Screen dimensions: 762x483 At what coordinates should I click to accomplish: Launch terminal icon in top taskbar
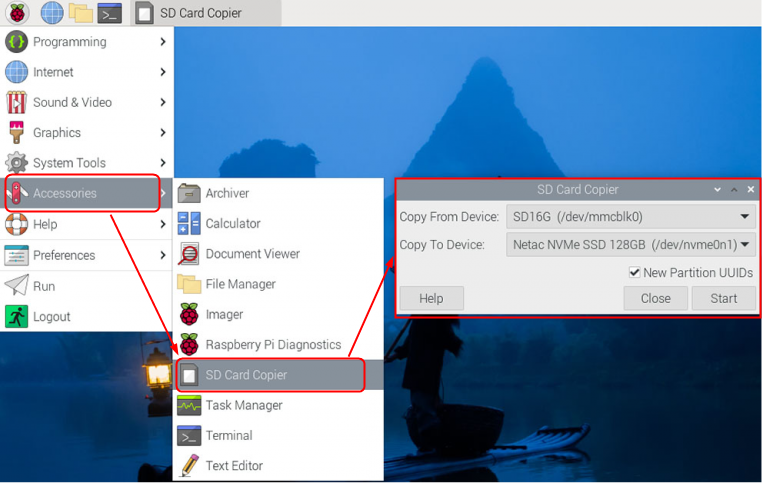[110, 13]
